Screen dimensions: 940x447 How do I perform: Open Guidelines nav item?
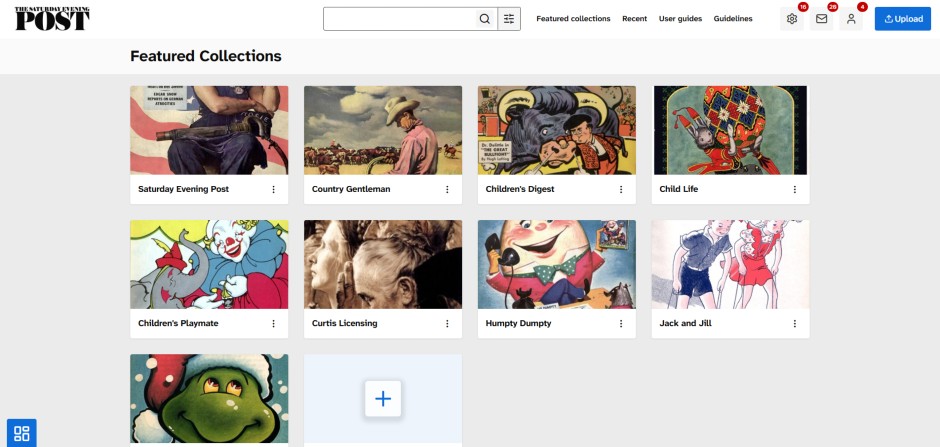[733, 19]
